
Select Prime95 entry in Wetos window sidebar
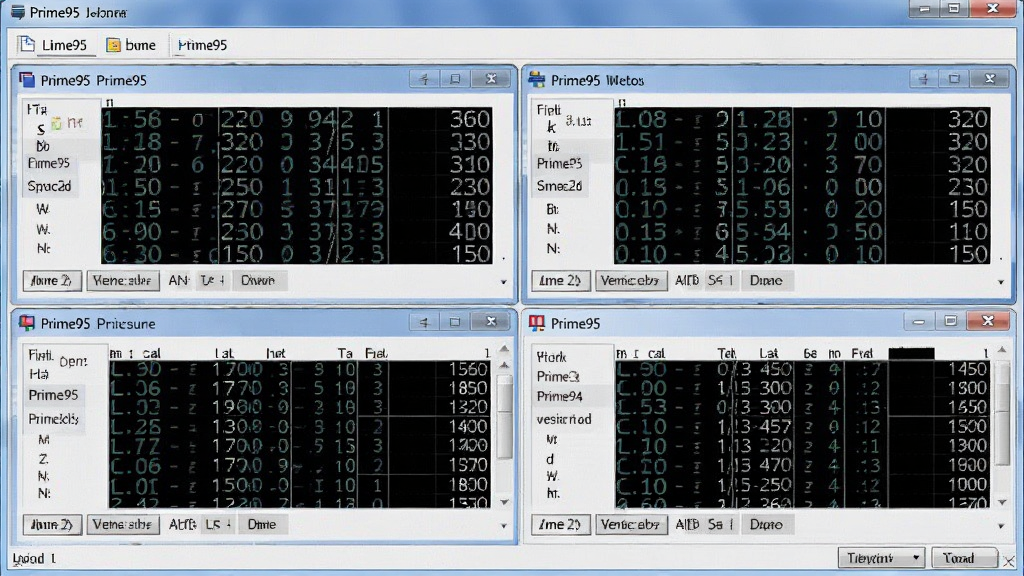[x=559, y=163]
